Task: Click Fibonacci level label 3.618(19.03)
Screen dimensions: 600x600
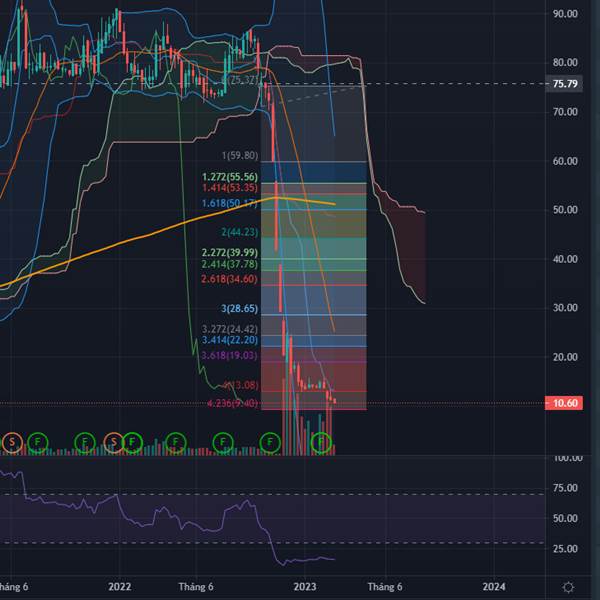Action: pyautogui.click(x=230, y=355)
